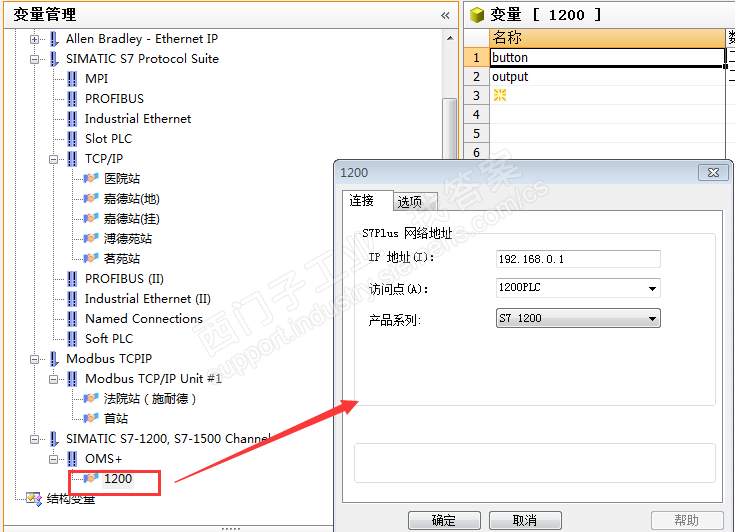The height and width of the screenshot is (532, 735).
Task: Select the output variable cell
Action: (608, 76)
